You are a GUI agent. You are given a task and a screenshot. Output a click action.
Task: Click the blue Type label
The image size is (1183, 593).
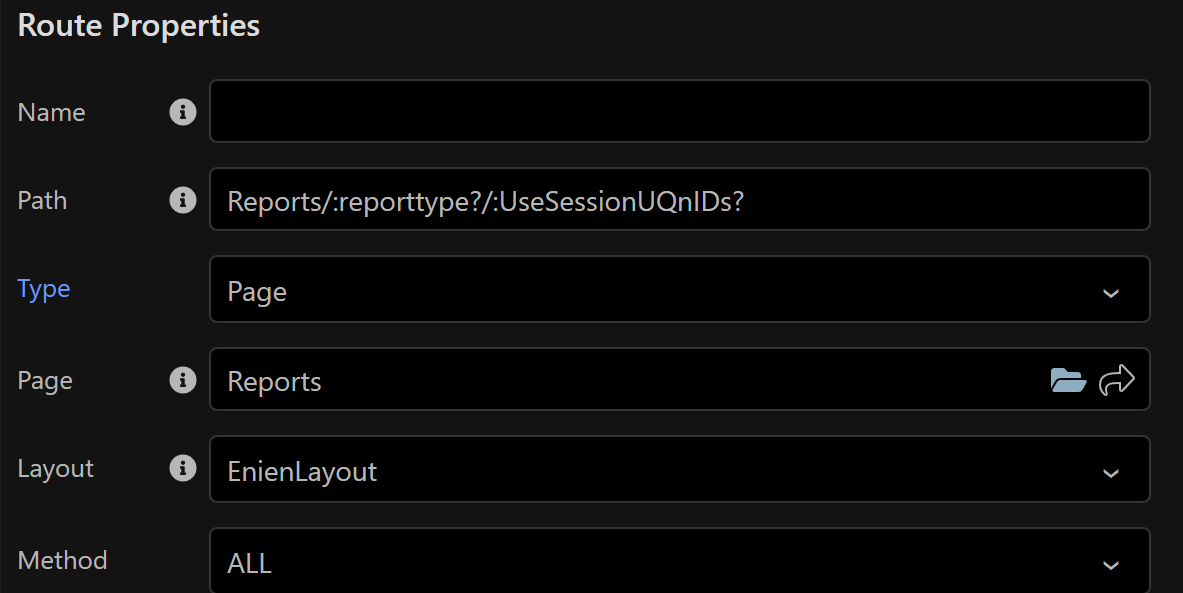point(44,289)
